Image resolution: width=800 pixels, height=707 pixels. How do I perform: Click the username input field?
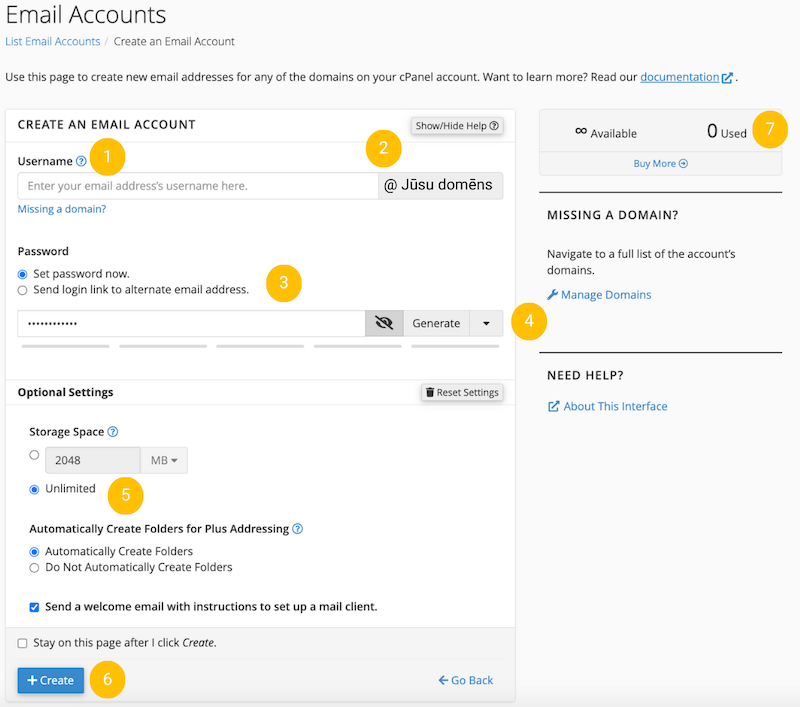[197, 186]
